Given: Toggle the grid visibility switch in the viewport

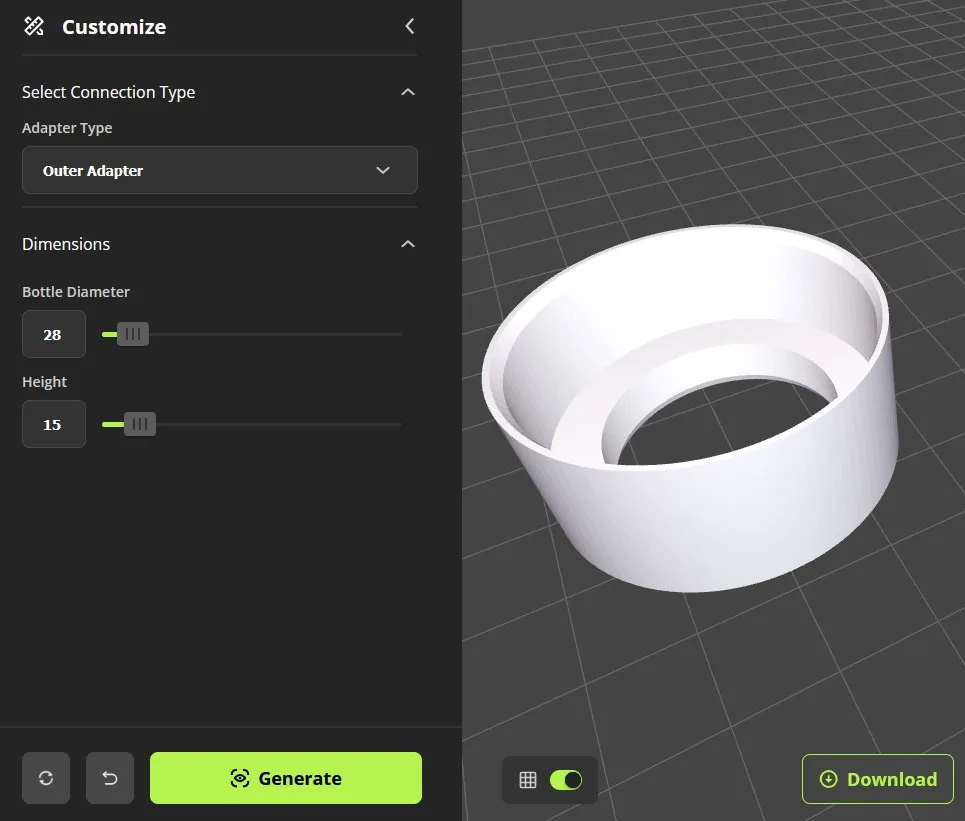Looking at the screenshot, I should [566, 778].
